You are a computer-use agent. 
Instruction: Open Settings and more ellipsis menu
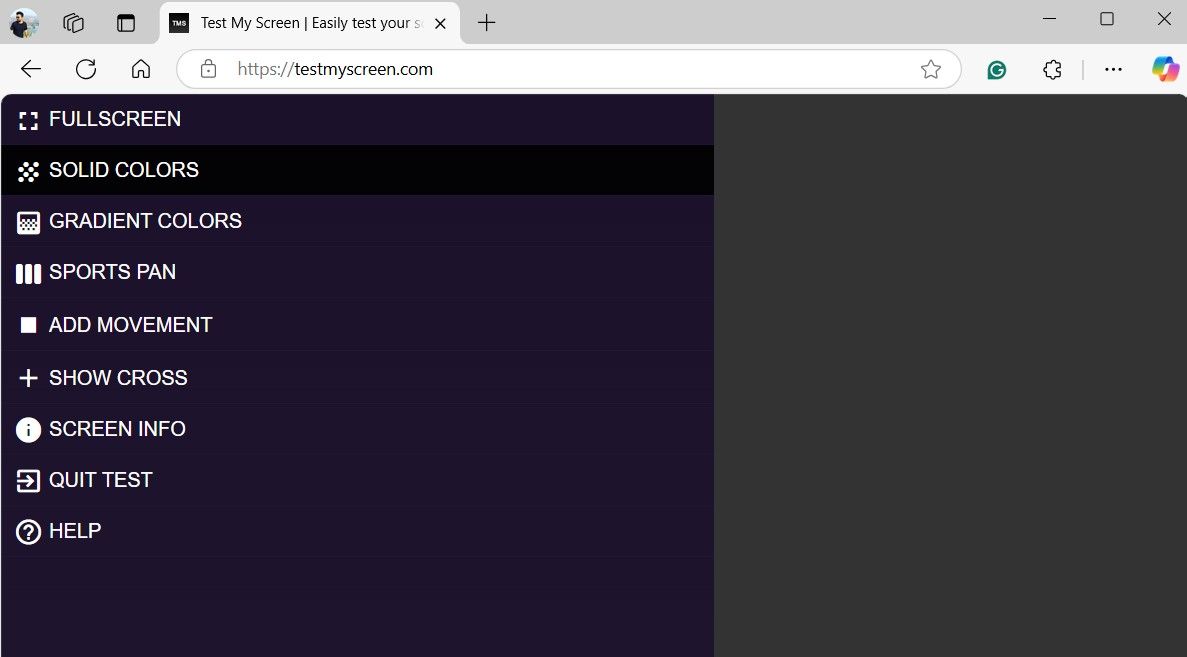pos(1113,70)
